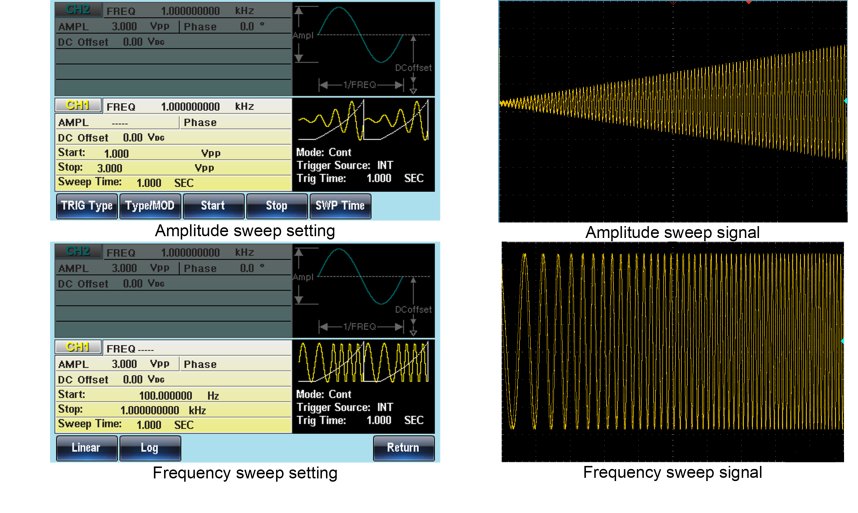Click CH1 FREQ 1.000000000 kHz value

207,107
